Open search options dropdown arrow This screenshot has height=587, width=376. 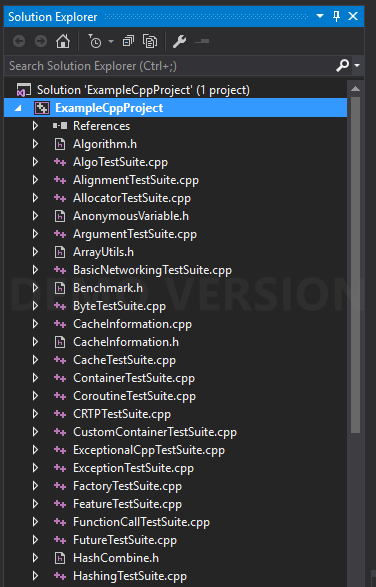(357, 66)
